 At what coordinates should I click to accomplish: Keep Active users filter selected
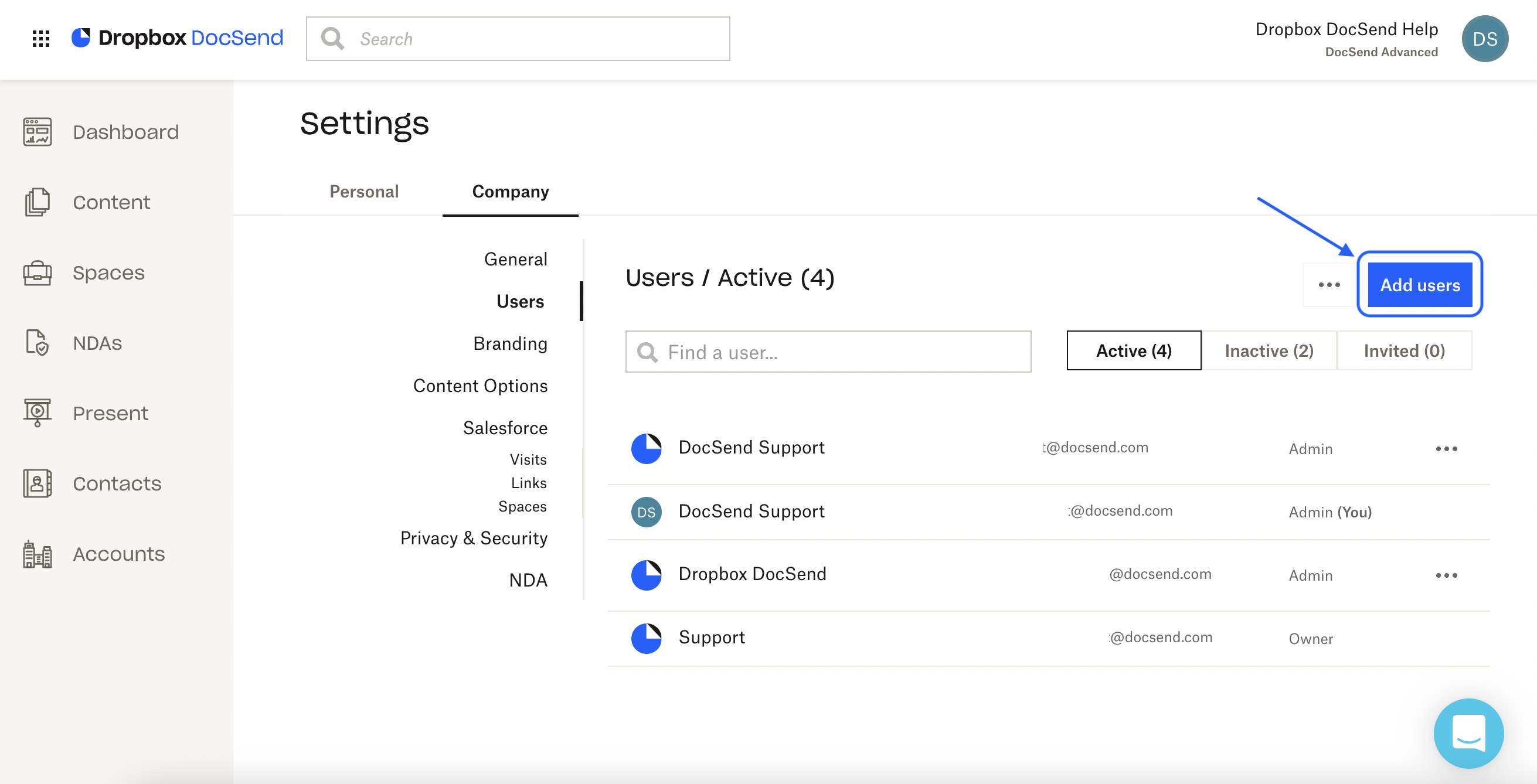(x=1133, y=350)
